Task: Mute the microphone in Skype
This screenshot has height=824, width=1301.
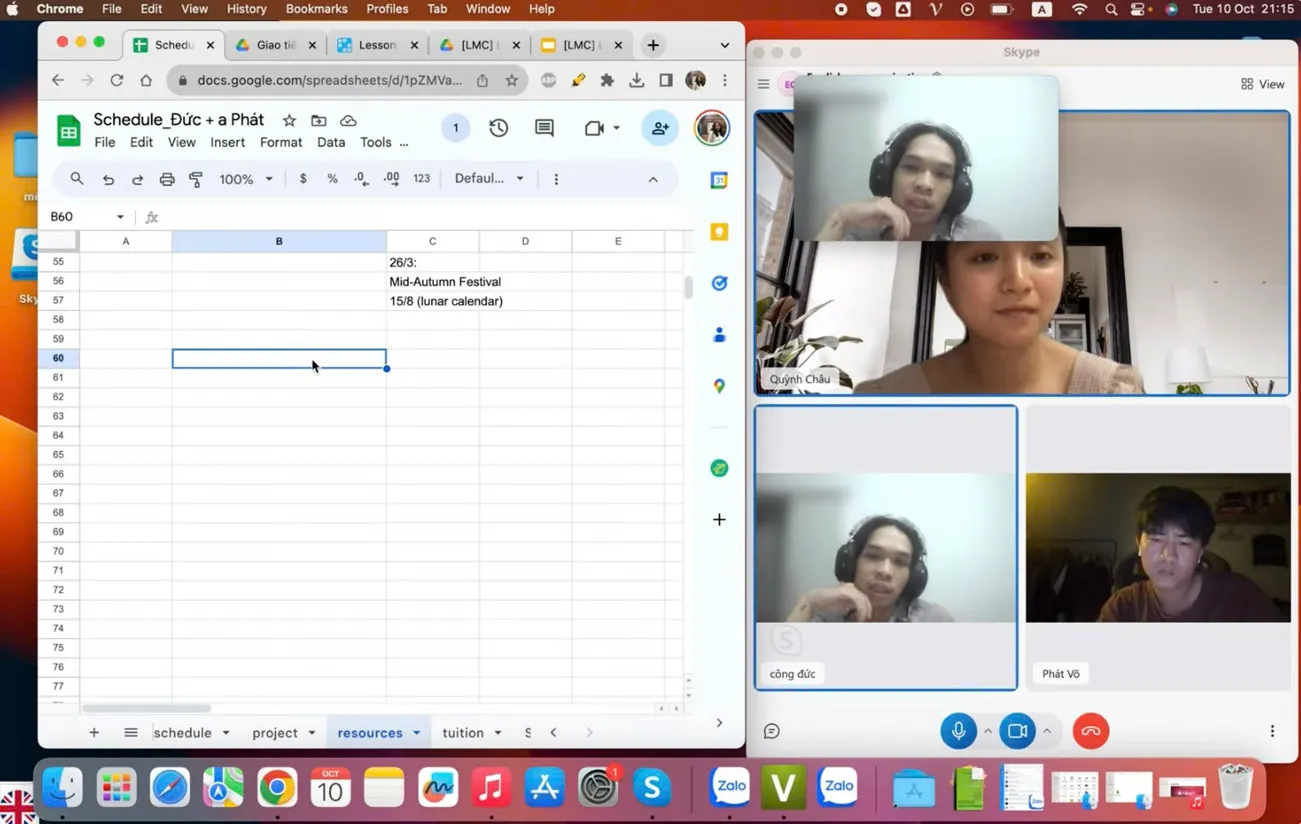Action: click(x=958, y=731)
